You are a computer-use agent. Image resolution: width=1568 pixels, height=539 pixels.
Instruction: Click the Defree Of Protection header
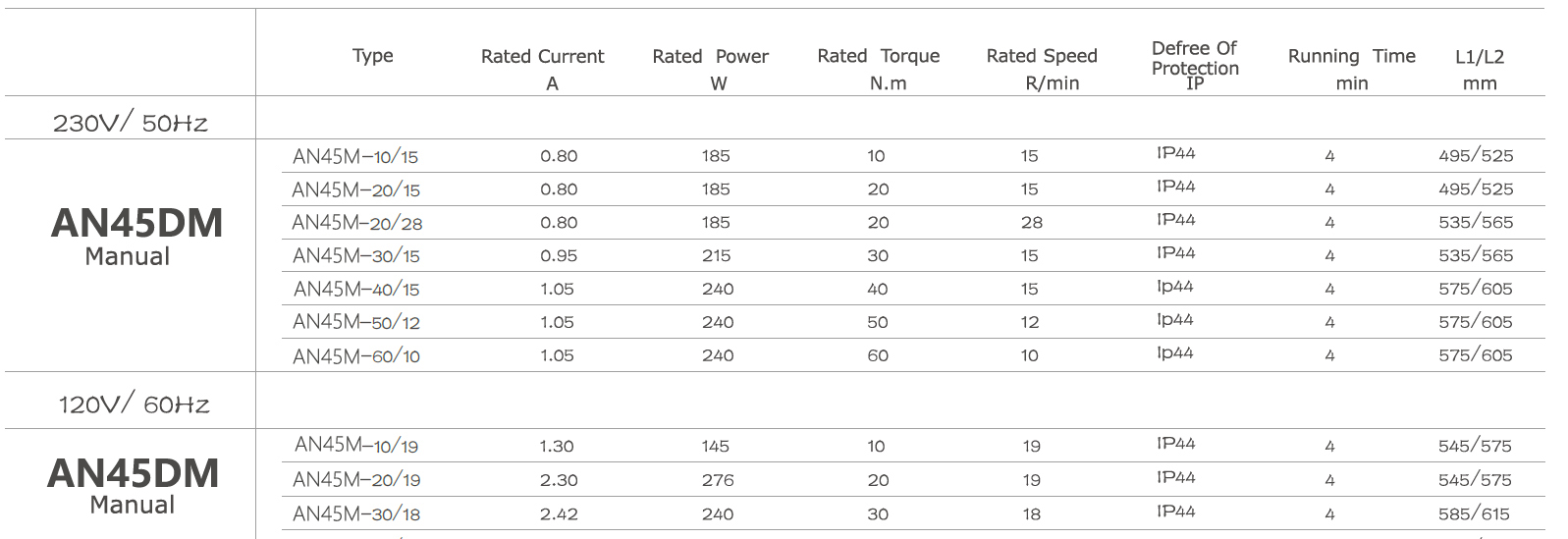coord(1195,65)
